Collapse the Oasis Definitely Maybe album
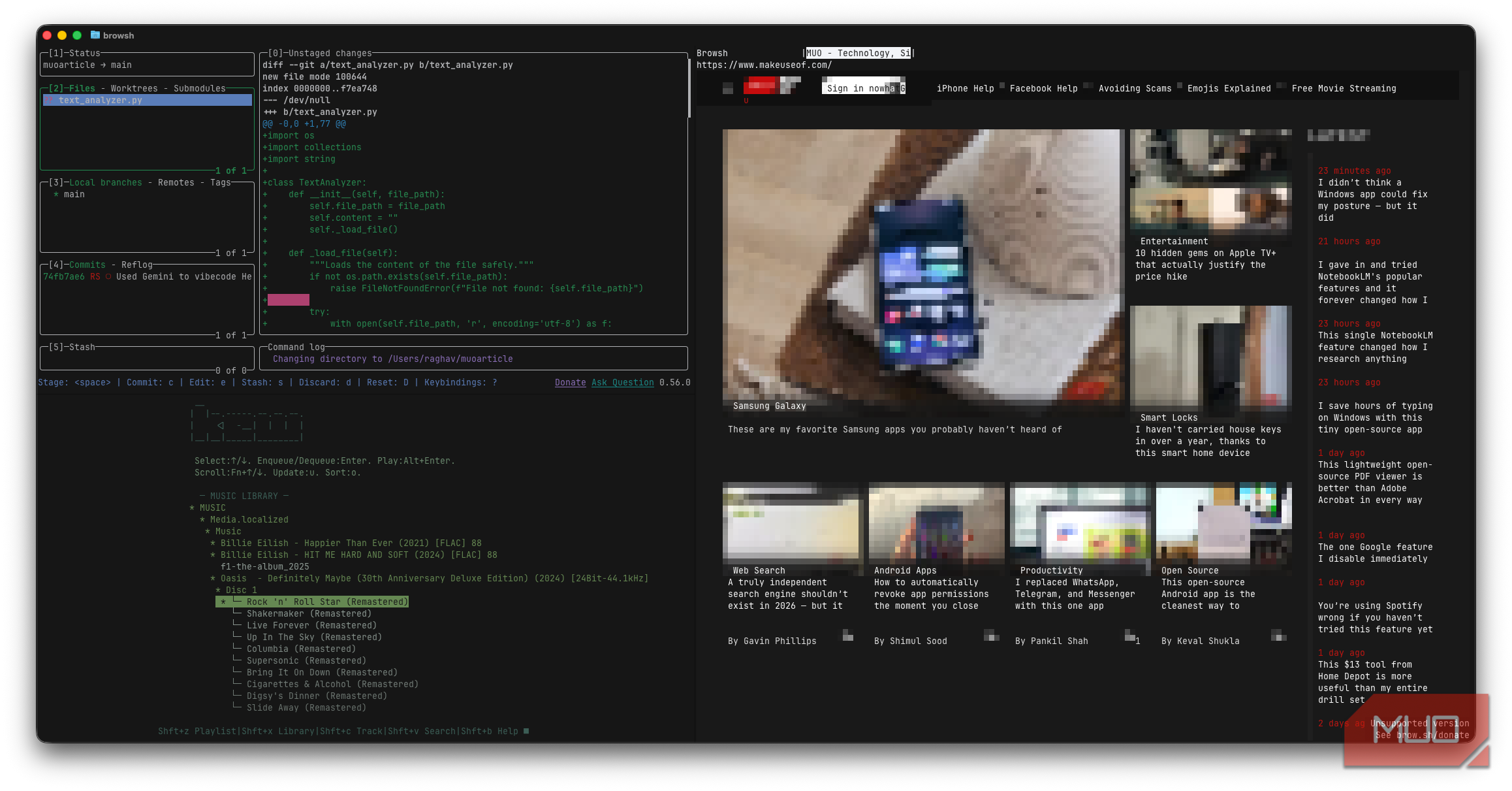 click(x=430, y=578)
